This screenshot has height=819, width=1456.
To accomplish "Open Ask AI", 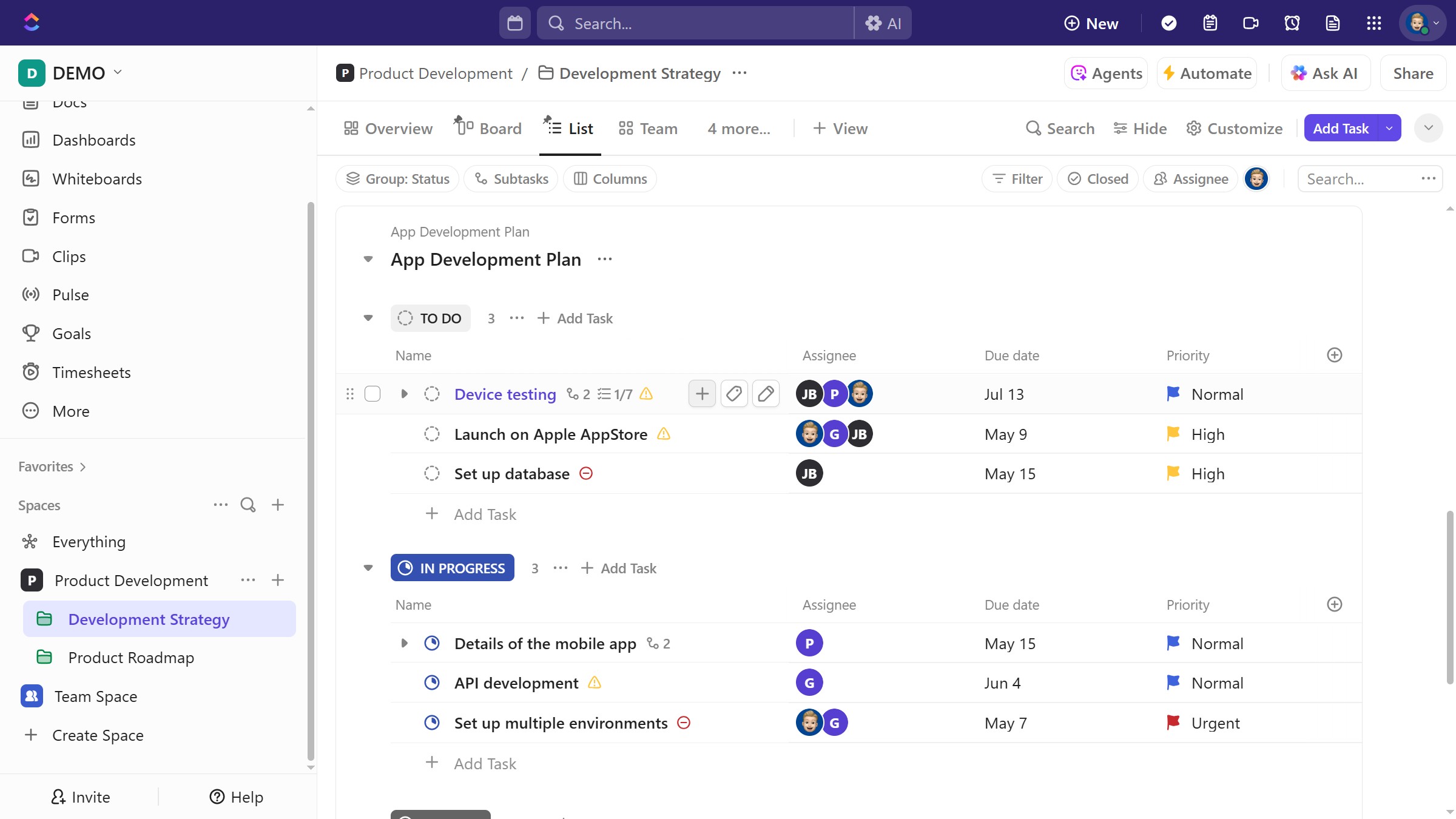I will point(1325,73).
